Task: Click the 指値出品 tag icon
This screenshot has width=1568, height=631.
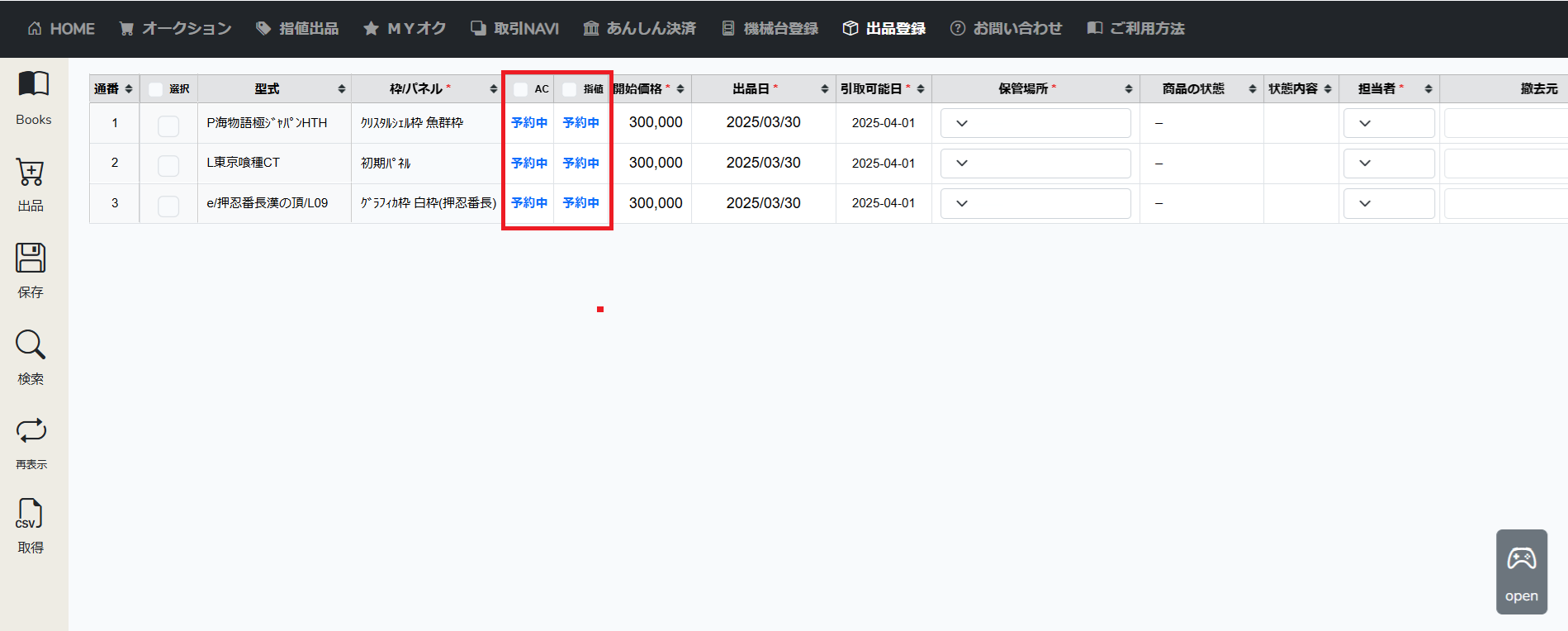Action: (x=263, y=29)
